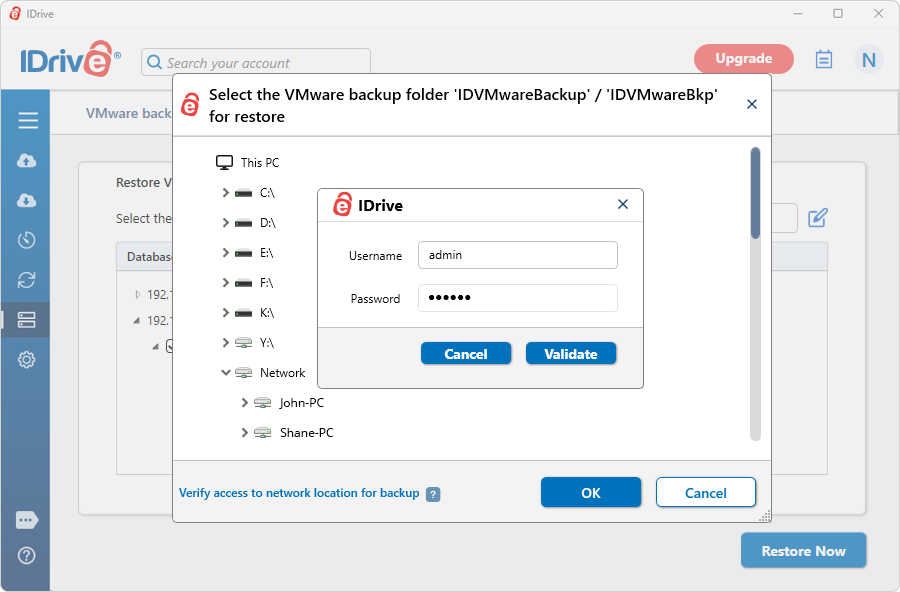Click the E:\ drive icon
This screenshot has height=592, width=900.
click(x=244, y=253)
